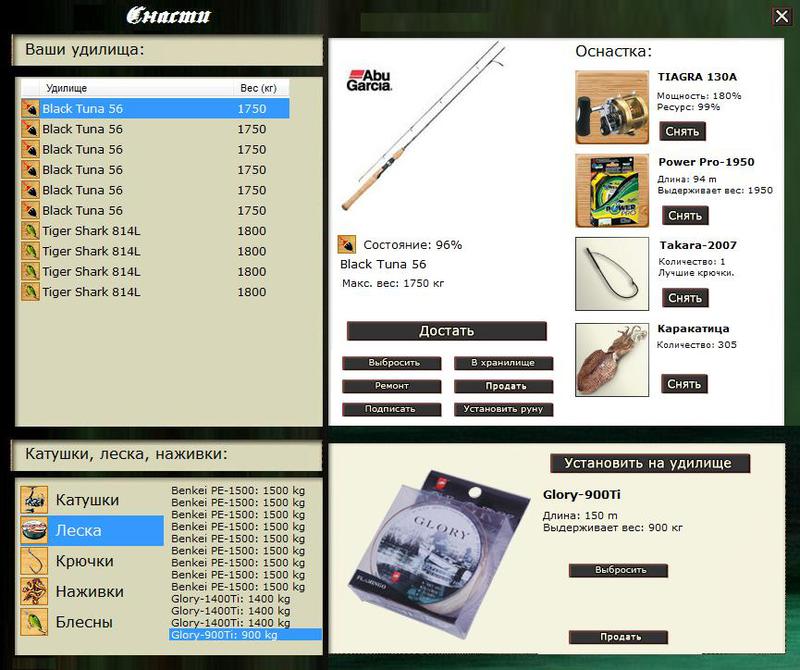Select the first Glory-1400Ti line entry
800x670 pixels.
(x=231, y=599)
